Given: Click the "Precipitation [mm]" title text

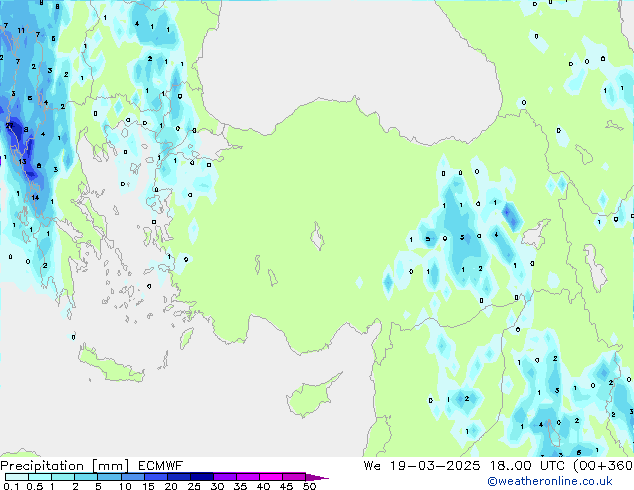Looking at the screenshot, I should [65, 466].
